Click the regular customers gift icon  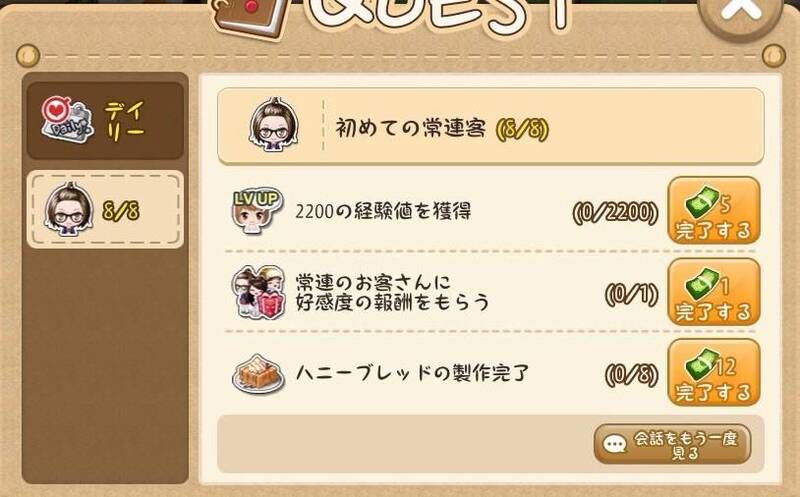tap(258, 292)
